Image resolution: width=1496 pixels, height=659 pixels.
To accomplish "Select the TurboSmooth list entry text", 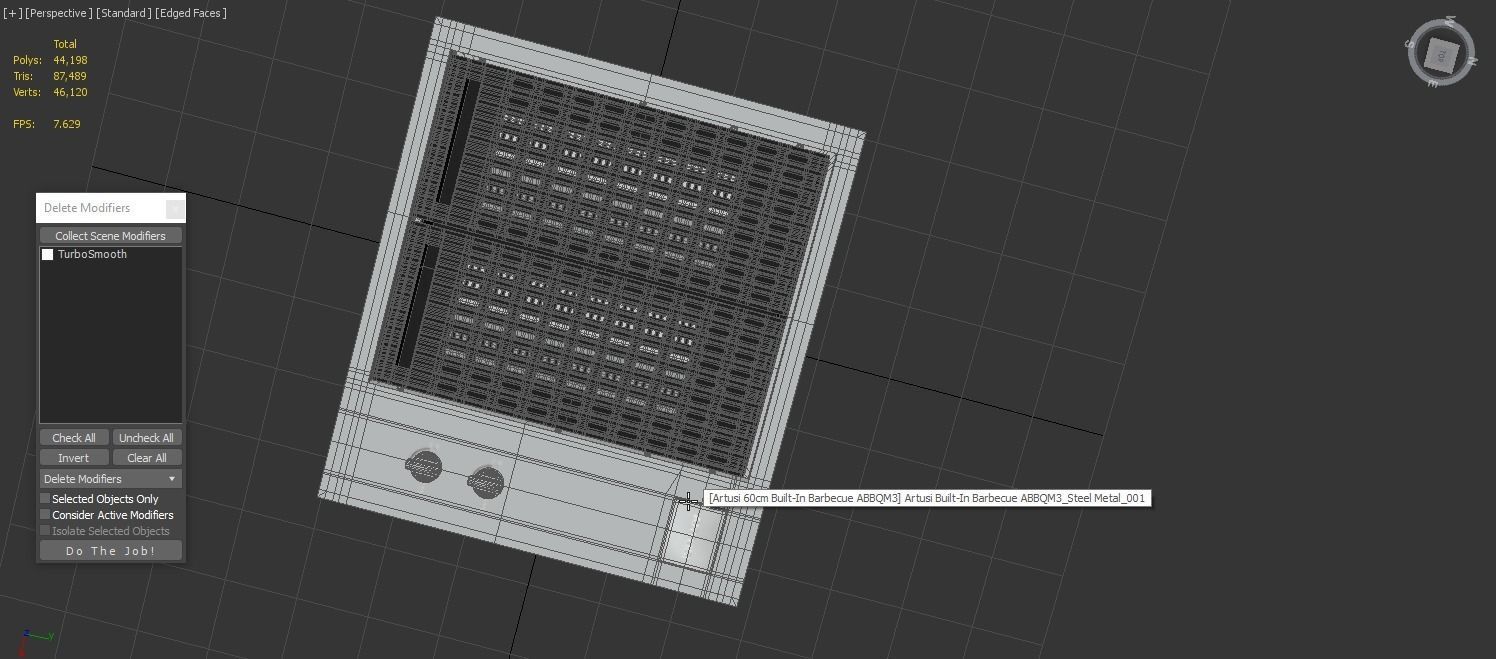I will click(x=92, y=254).
